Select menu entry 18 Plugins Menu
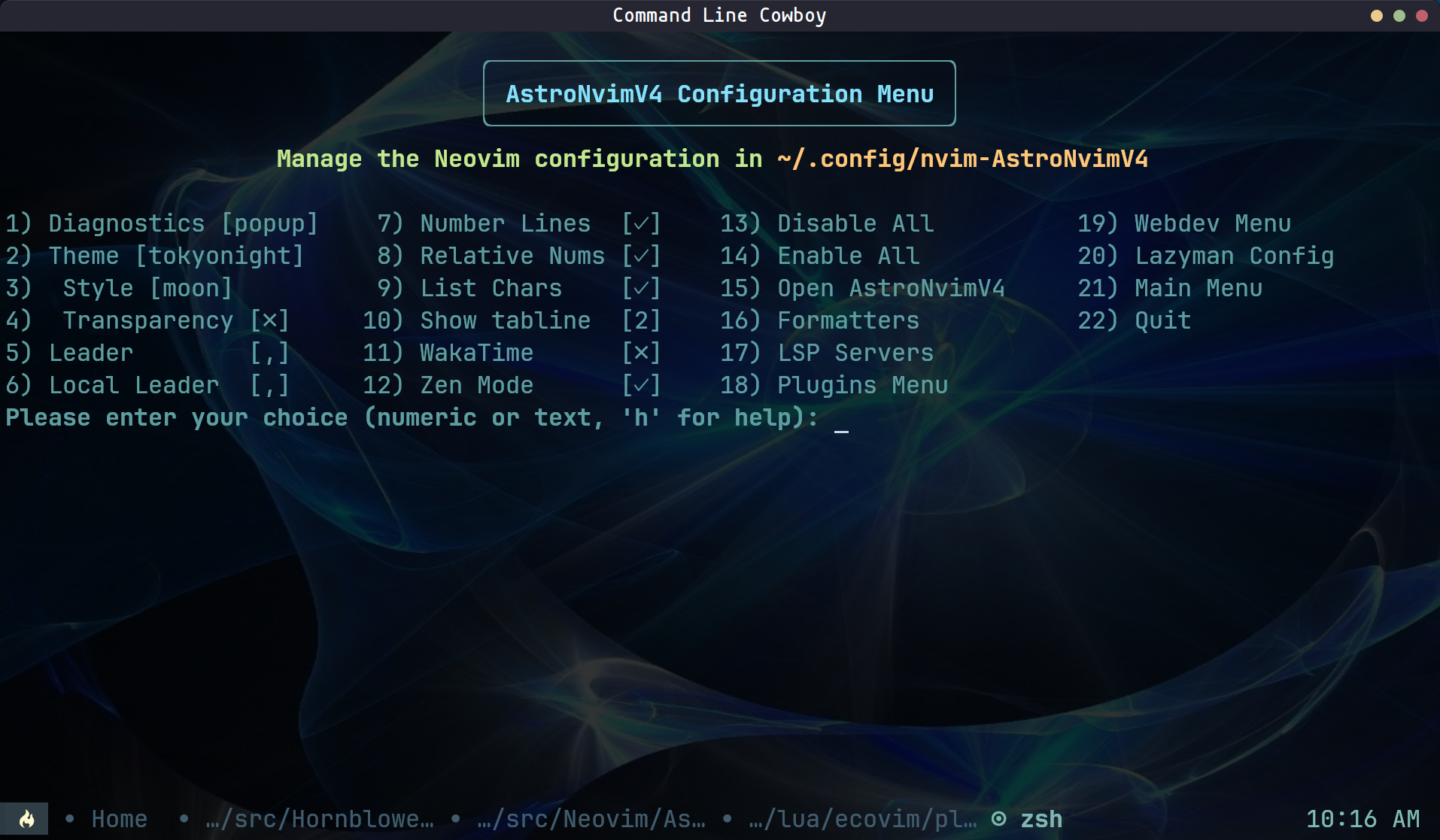 (x=834, y=385)
